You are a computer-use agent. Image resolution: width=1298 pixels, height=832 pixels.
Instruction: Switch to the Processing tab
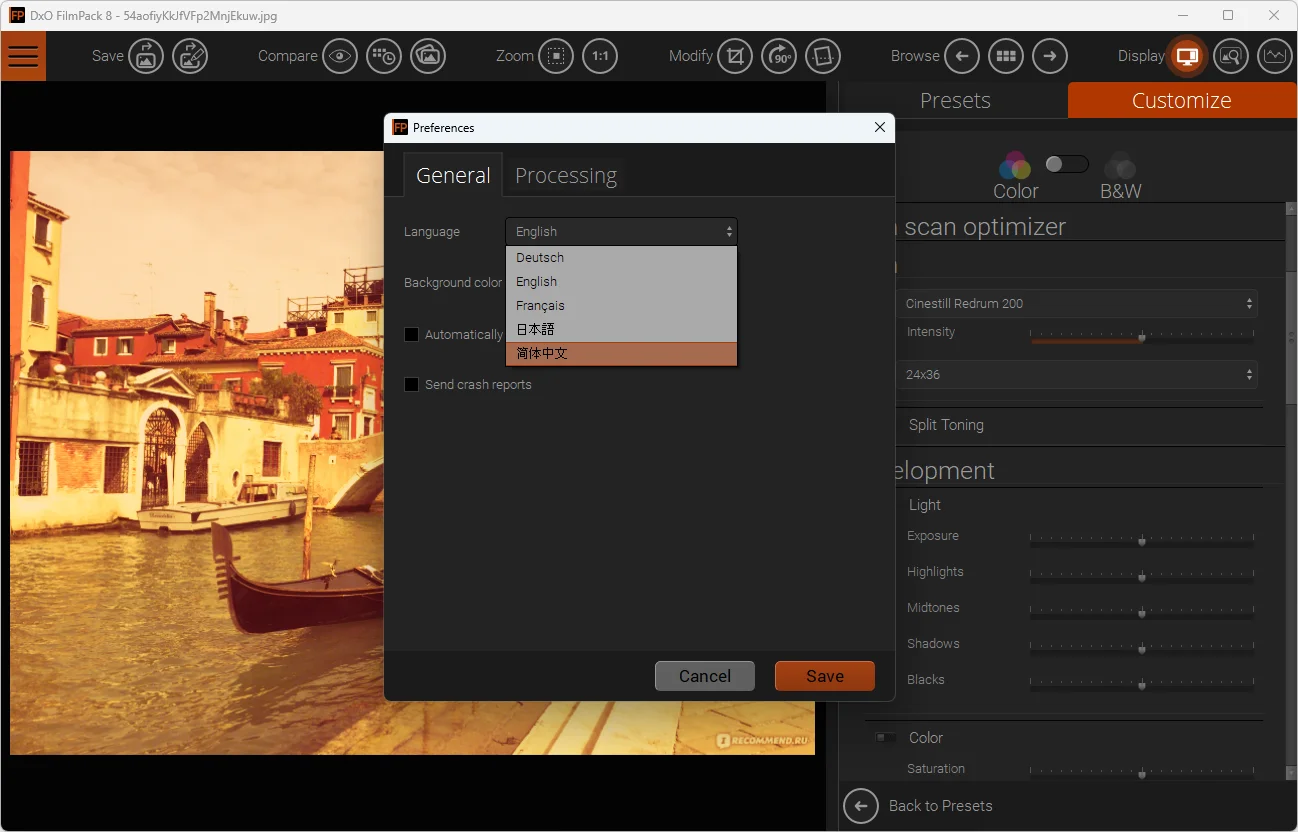pyautogui.click(x=566, y=176)
